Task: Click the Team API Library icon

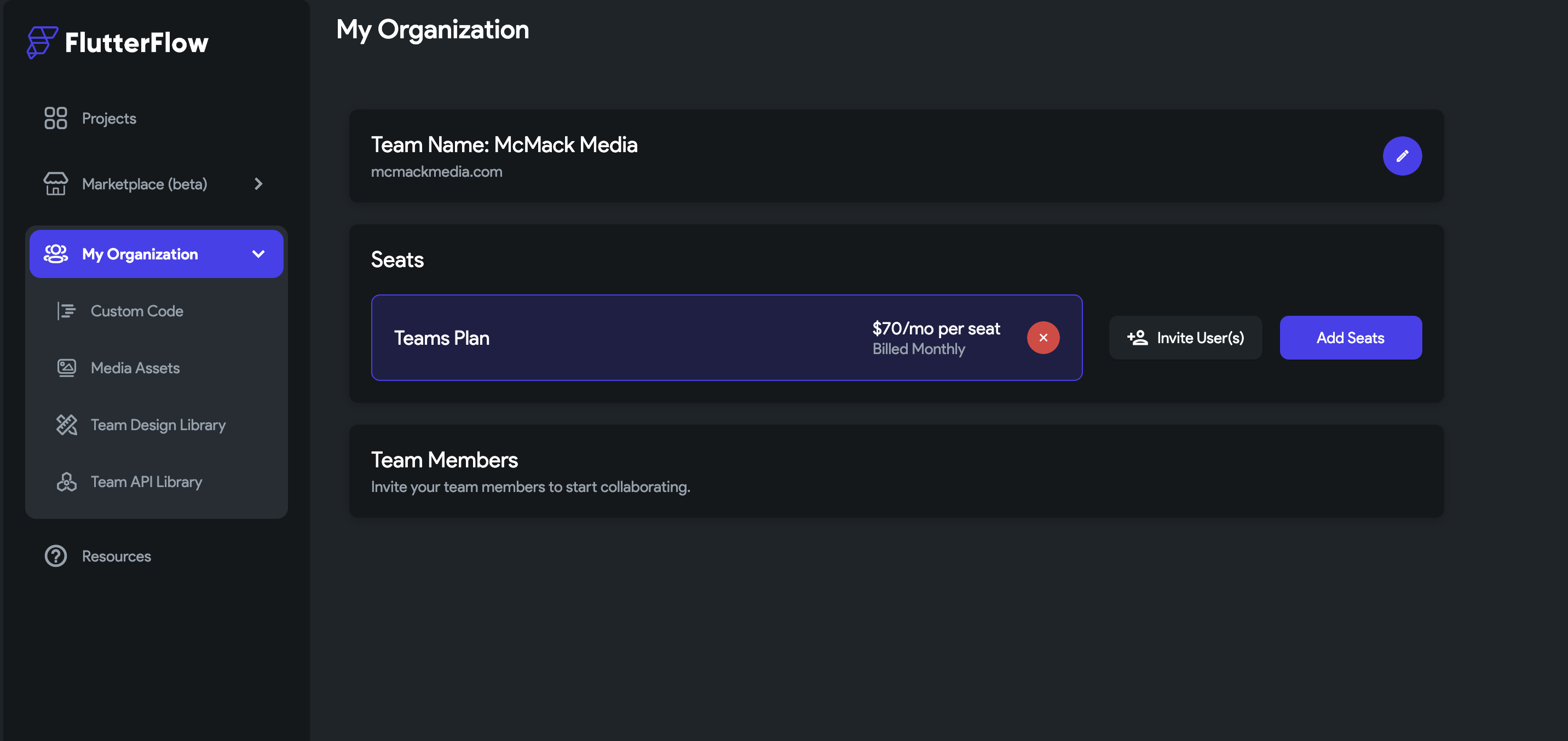Action: (66, 481)
